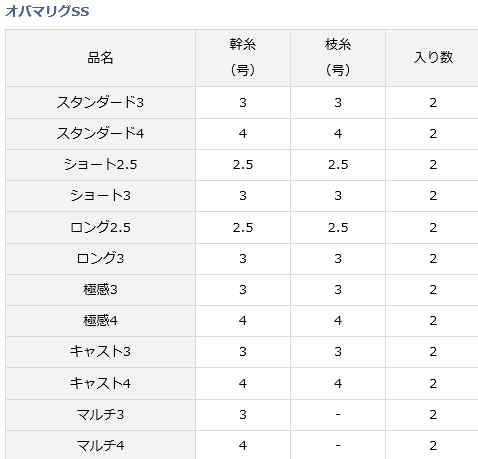This screenshot has height=459, width=478.
Task: Select the 品名 column header
Action: [x=100, y=58]
